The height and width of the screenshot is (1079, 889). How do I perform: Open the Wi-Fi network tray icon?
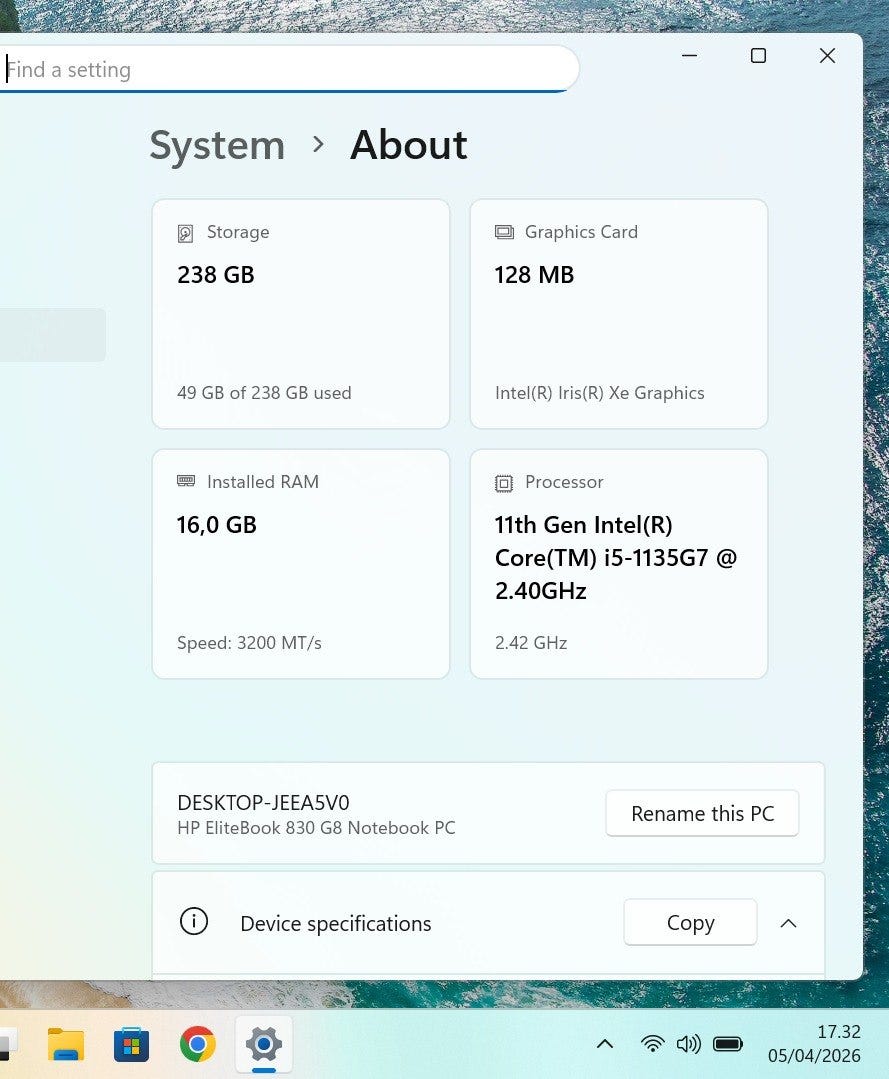click(652, 1044)
